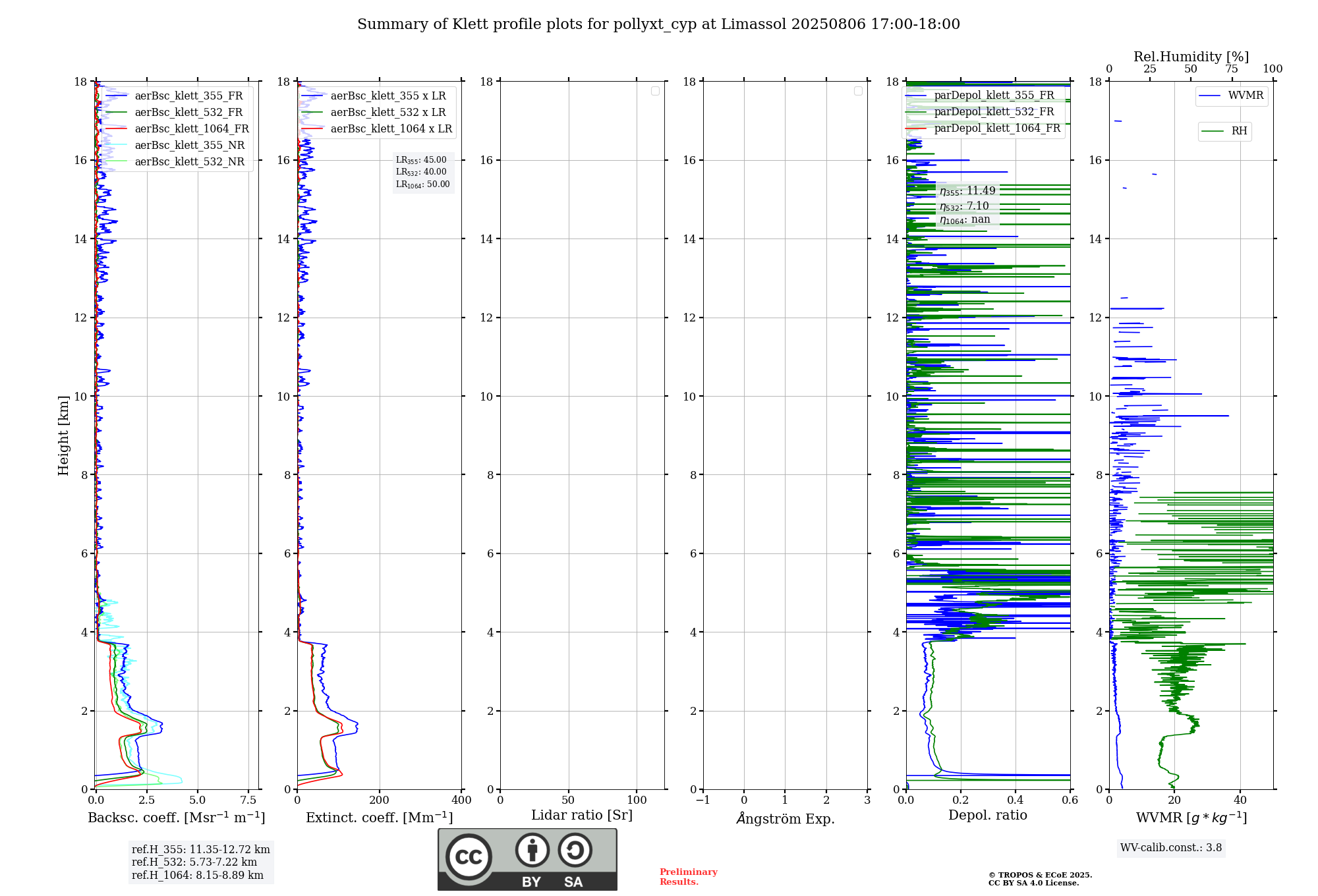Click the CC BY SA 4.0 License text
This screenshot has height=896, width=1318.
[x=1033, y=883]
